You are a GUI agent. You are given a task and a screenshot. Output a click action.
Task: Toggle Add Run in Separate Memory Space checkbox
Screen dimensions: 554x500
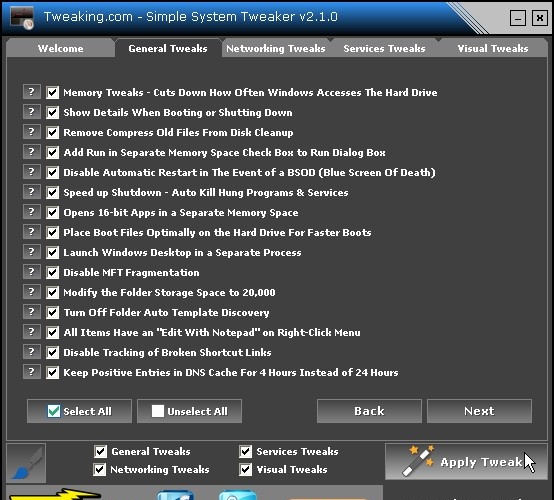coord(53,153)
